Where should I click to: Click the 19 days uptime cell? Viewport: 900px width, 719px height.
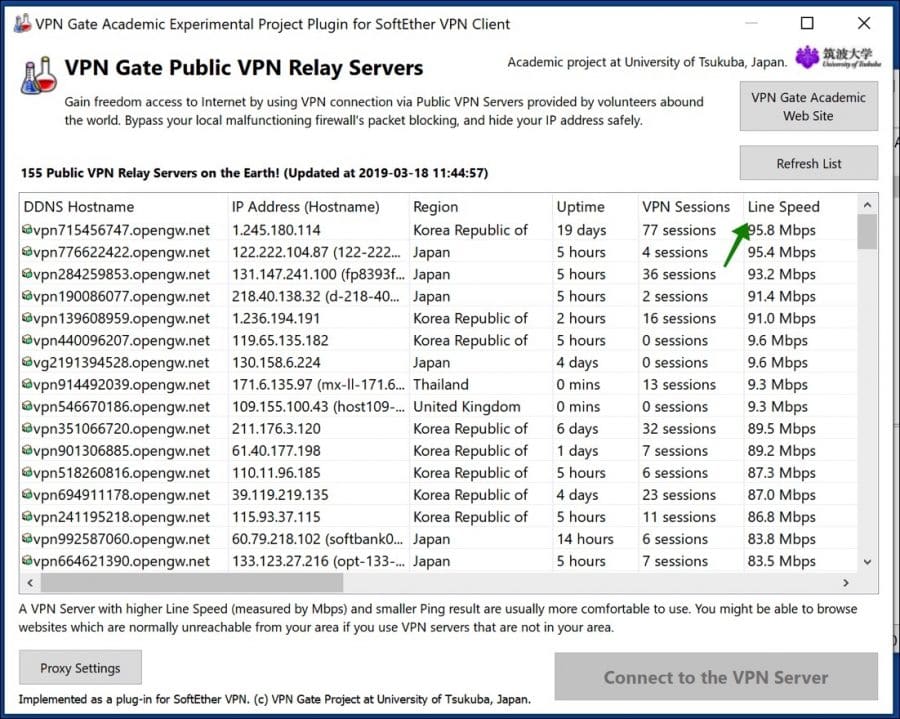click(x=581, y=230)
